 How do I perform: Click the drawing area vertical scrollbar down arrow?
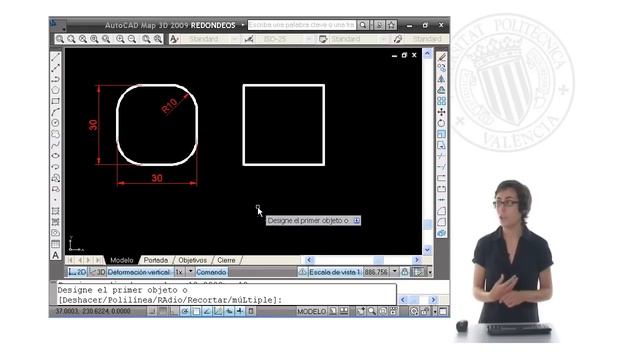pos(427,250)
